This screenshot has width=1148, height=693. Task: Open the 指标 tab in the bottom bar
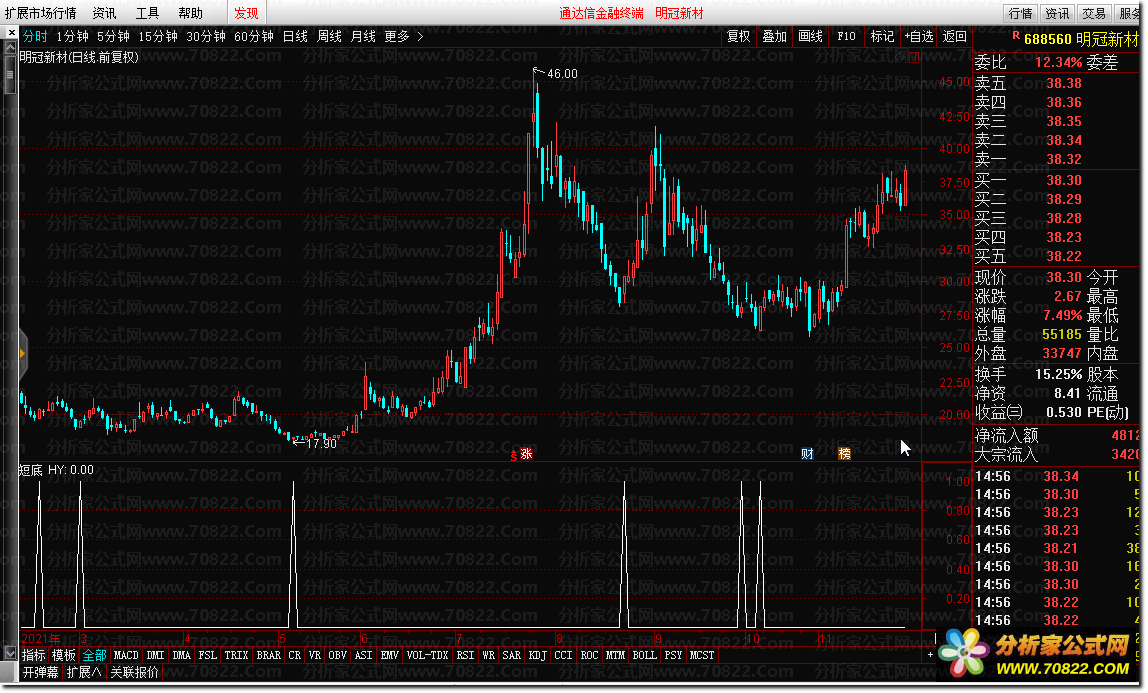(x=34, y=655)
